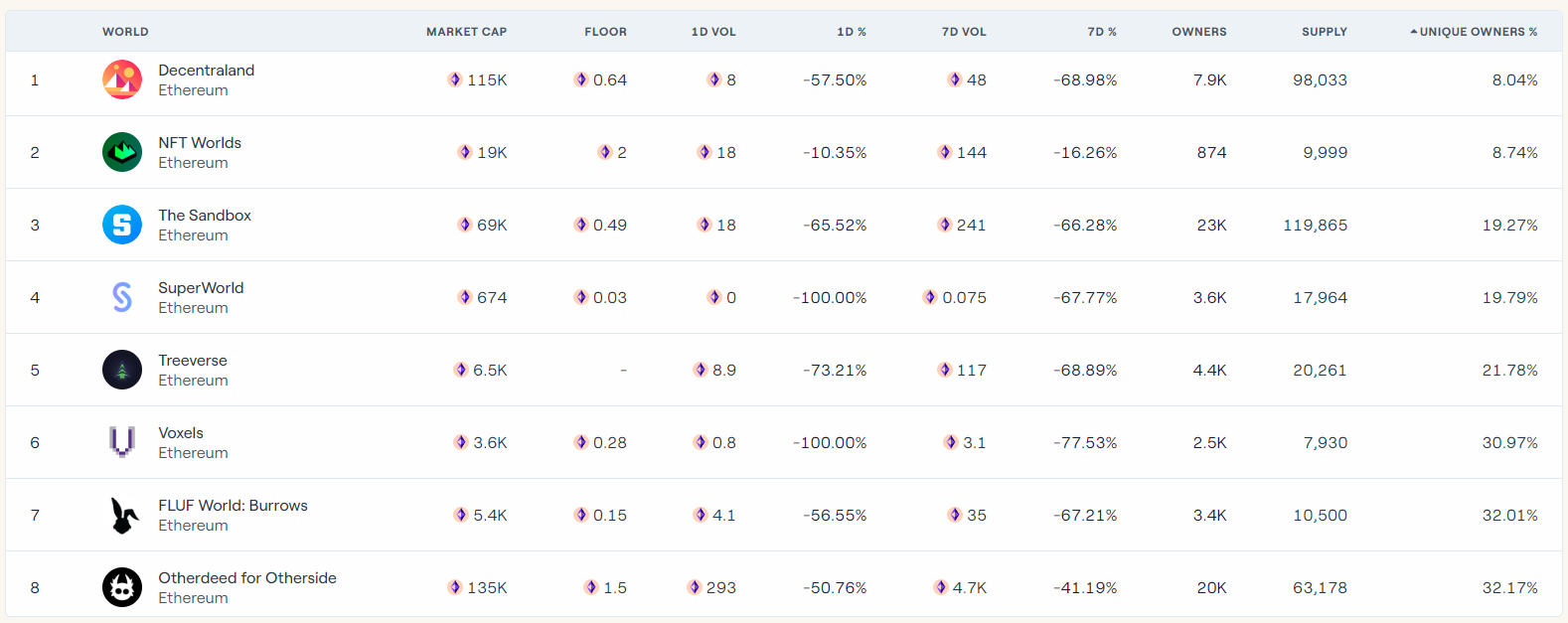1568x623 pixels.
Task: Click the SuperWorld logo icon
Action: point(122,297)
